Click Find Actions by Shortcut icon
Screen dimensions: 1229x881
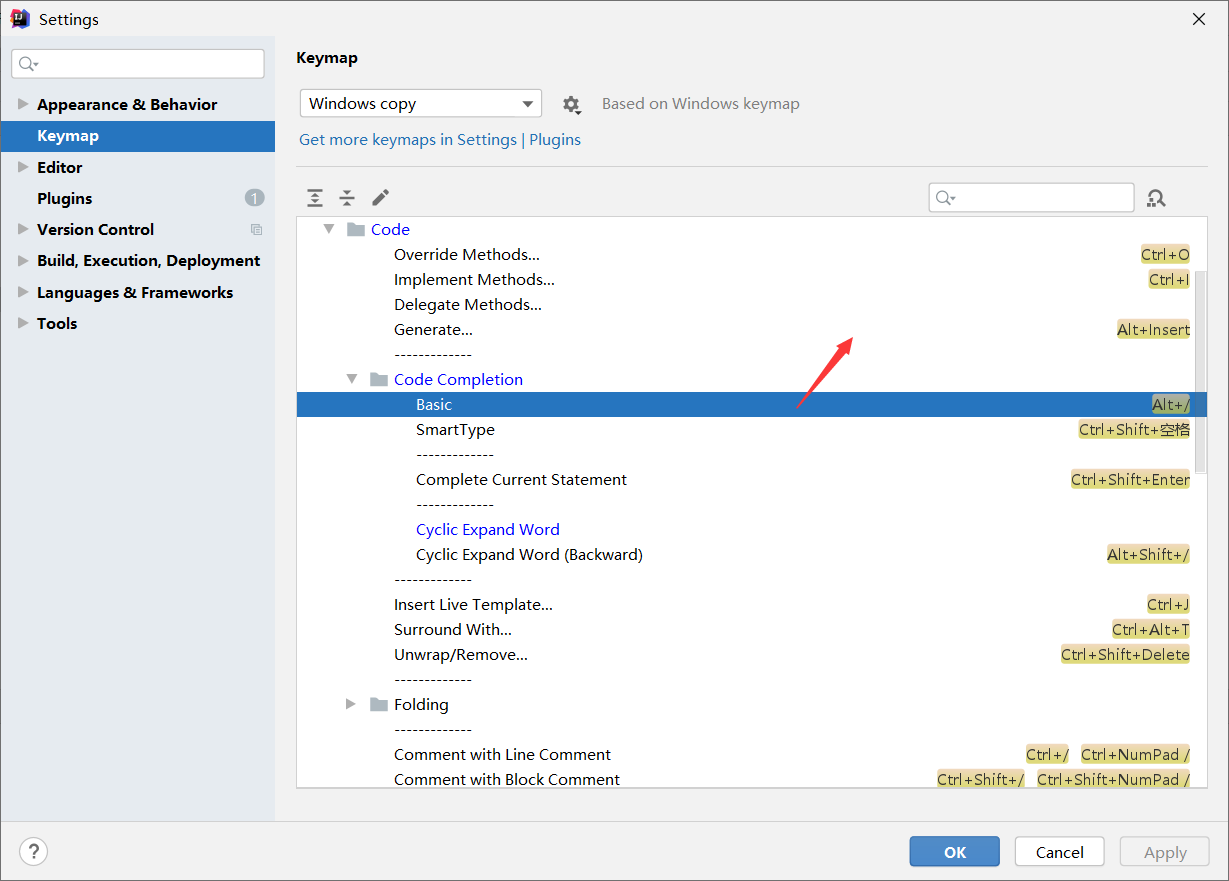[1156, 198]
